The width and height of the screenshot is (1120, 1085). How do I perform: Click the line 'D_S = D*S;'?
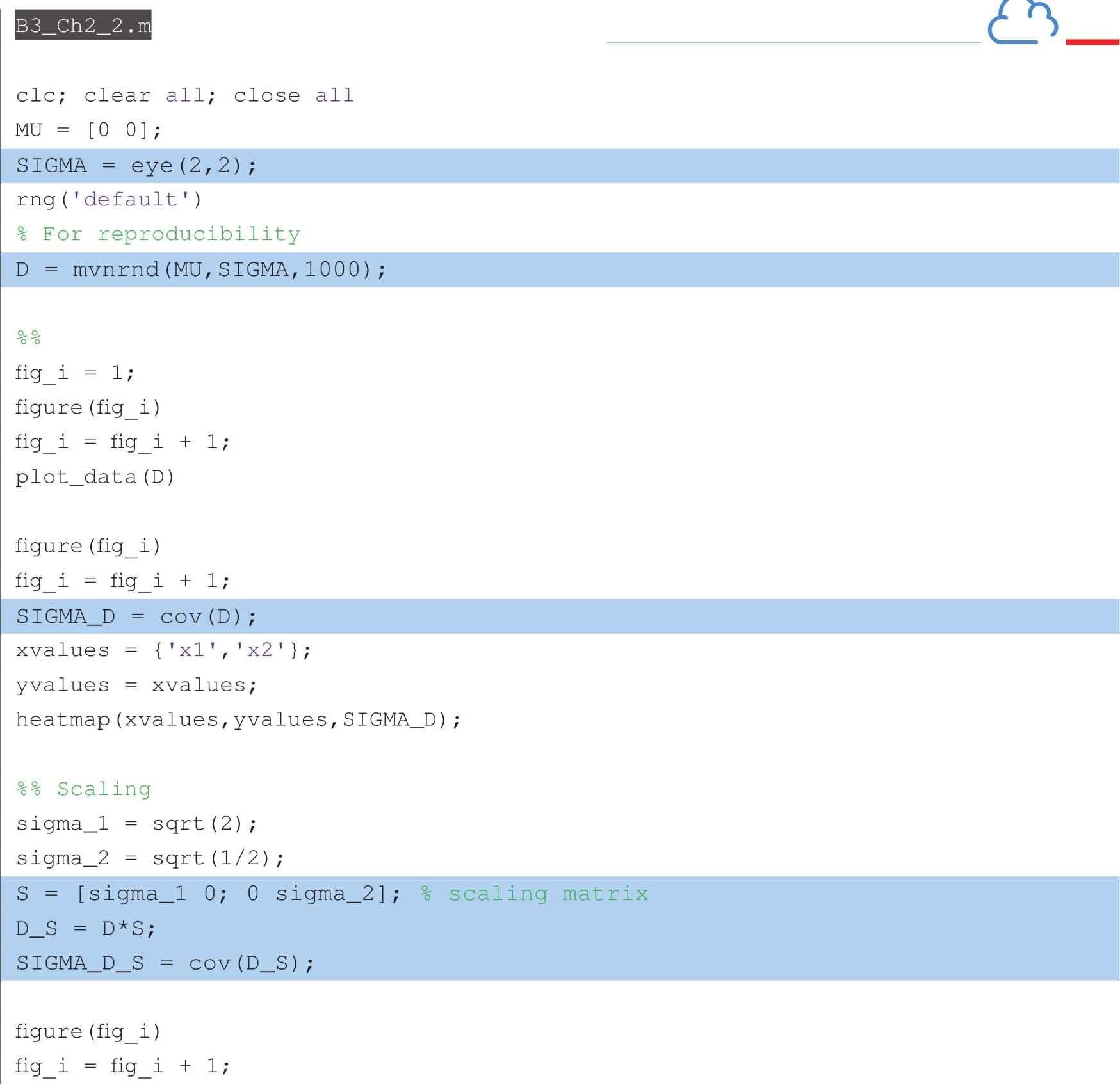[86, 928]
